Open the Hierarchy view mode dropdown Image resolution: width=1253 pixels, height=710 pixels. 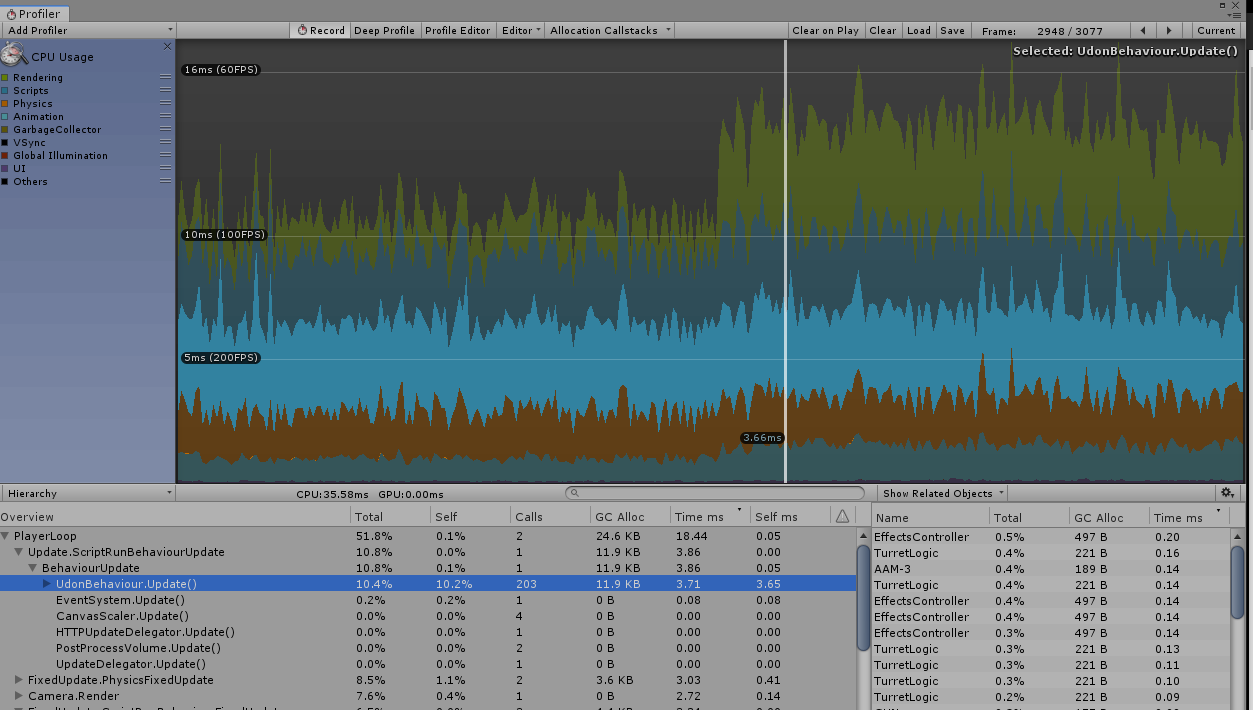click(x=88, y=493)
